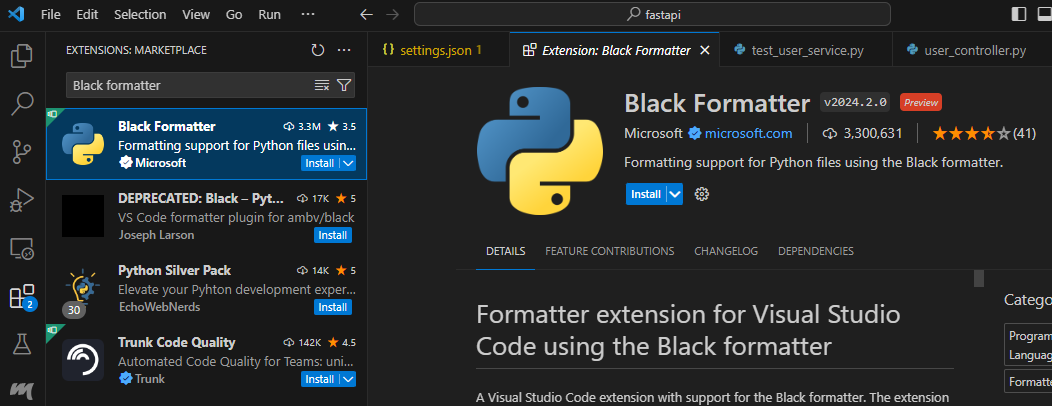
Task: Expand Install dropdown on Black Formatter detail page
Action: [675, 194]
